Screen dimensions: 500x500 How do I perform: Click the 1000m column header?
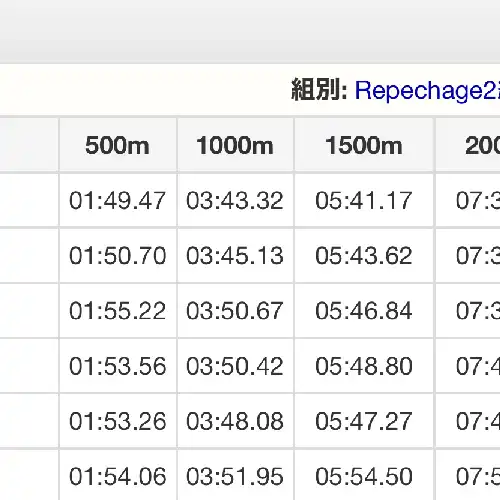click(235, 145)
